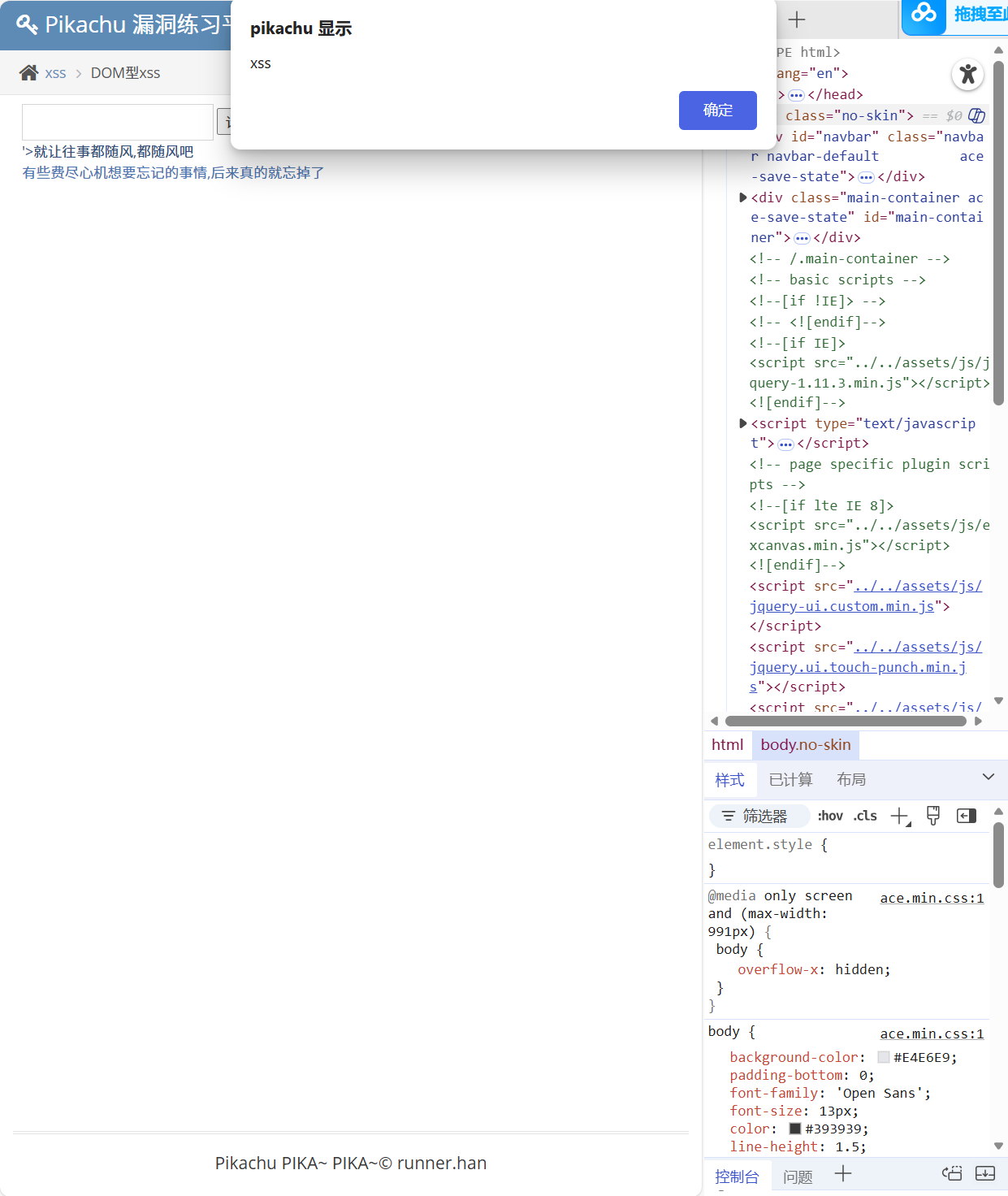The width and height of the screenshot is (1008, 1196).
Task: Focus the DOM xss text input field
Action: point(118,122)
